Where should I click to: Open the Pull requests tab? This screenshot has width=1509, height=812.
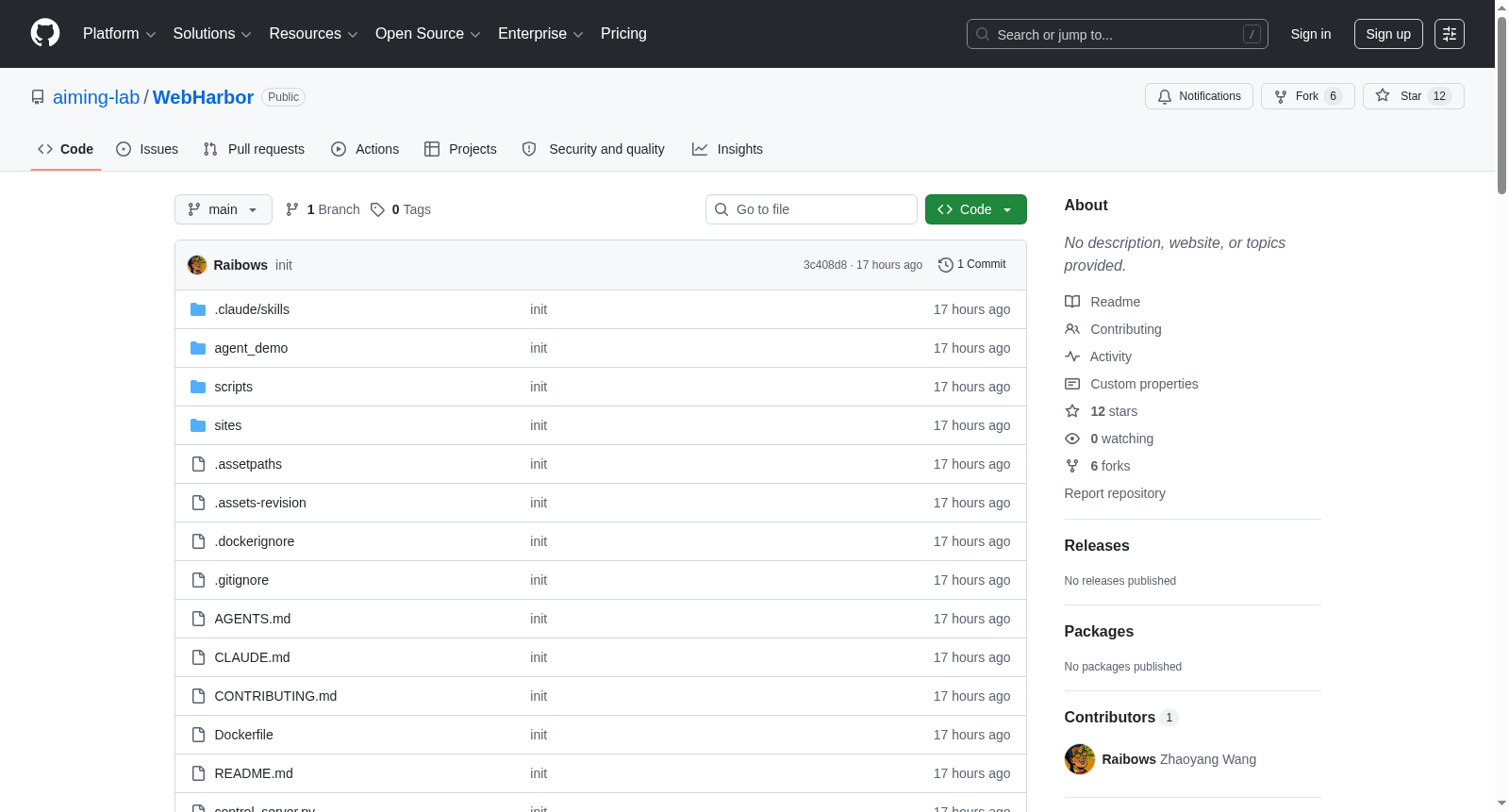[x=254, y=149]
